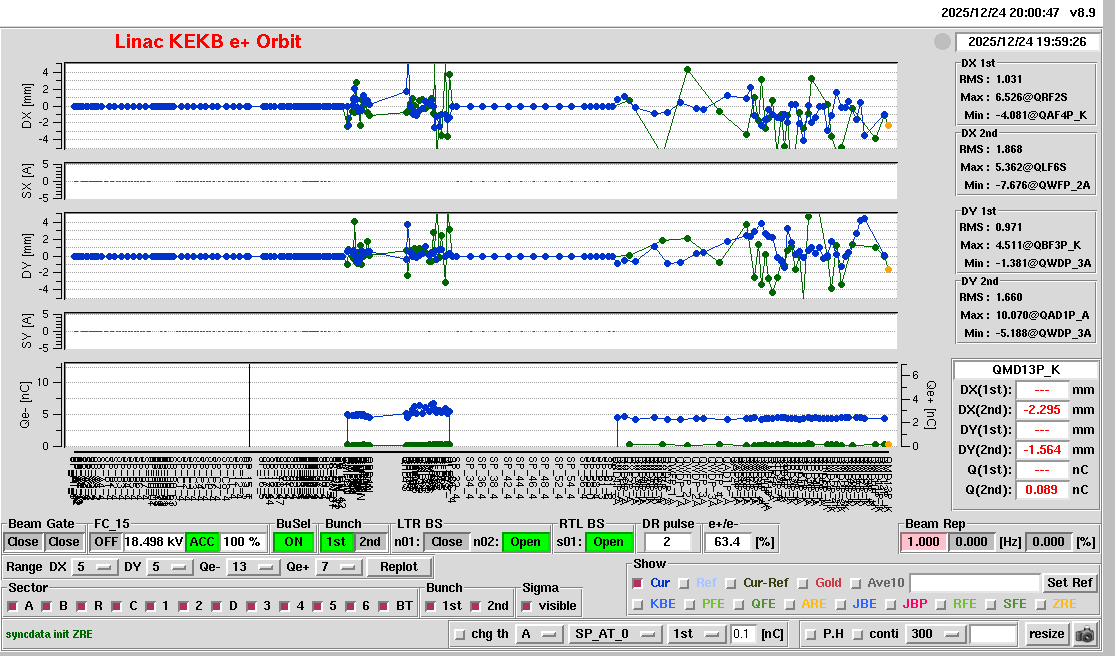Click the second Beam Gate Close button
This screenshot has width=1115, height=656.
(63, 542)
